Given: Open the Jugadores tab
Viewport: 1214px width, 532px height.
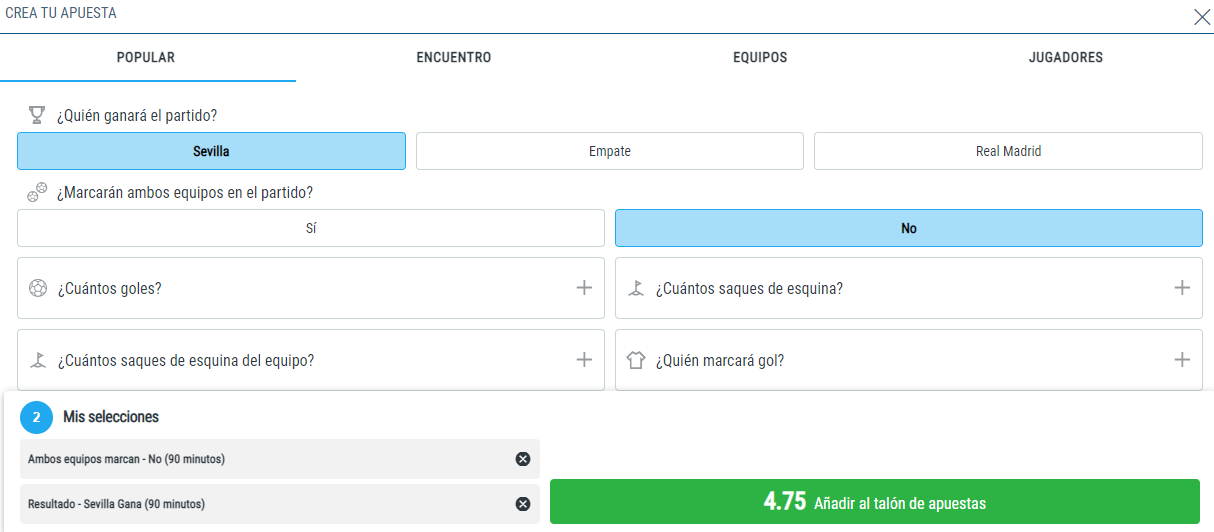Looking at the screenshot, I should click(x=1066, y=57).
